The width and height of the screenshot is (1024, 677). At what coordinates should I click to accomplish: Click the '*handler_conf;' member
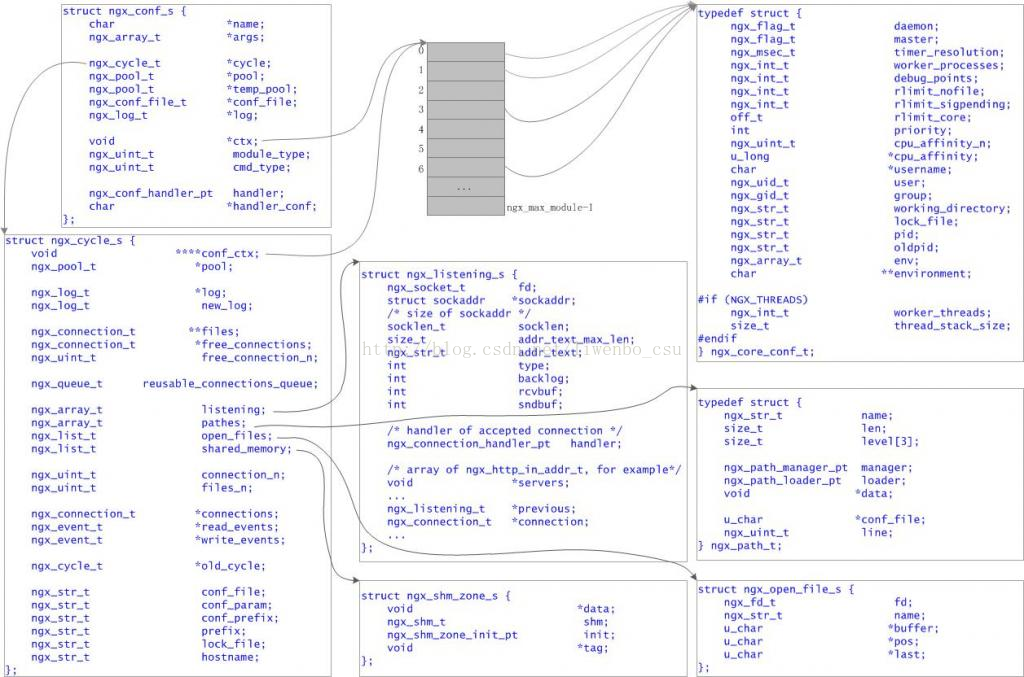(x=272, y=206)
